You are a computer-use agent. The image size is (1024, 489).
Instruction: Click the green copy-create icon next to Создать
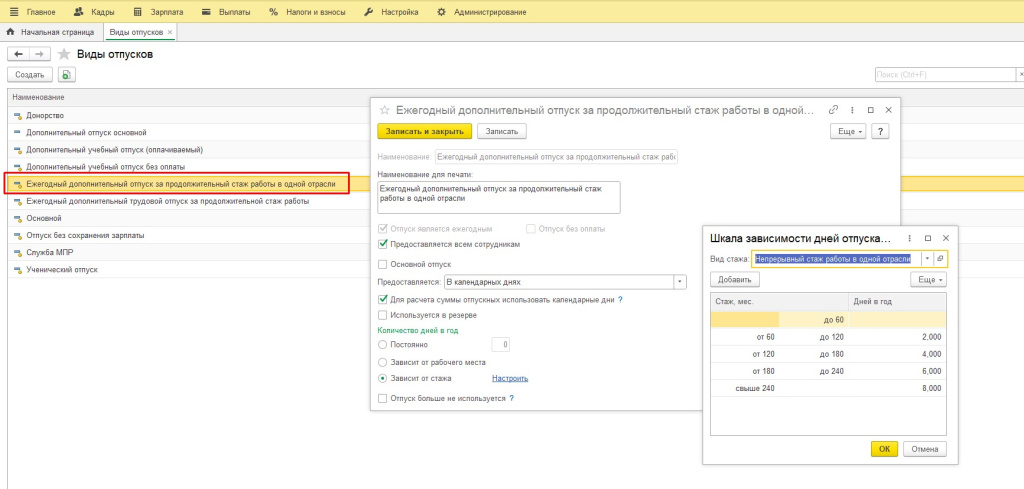tap(66, 75)
